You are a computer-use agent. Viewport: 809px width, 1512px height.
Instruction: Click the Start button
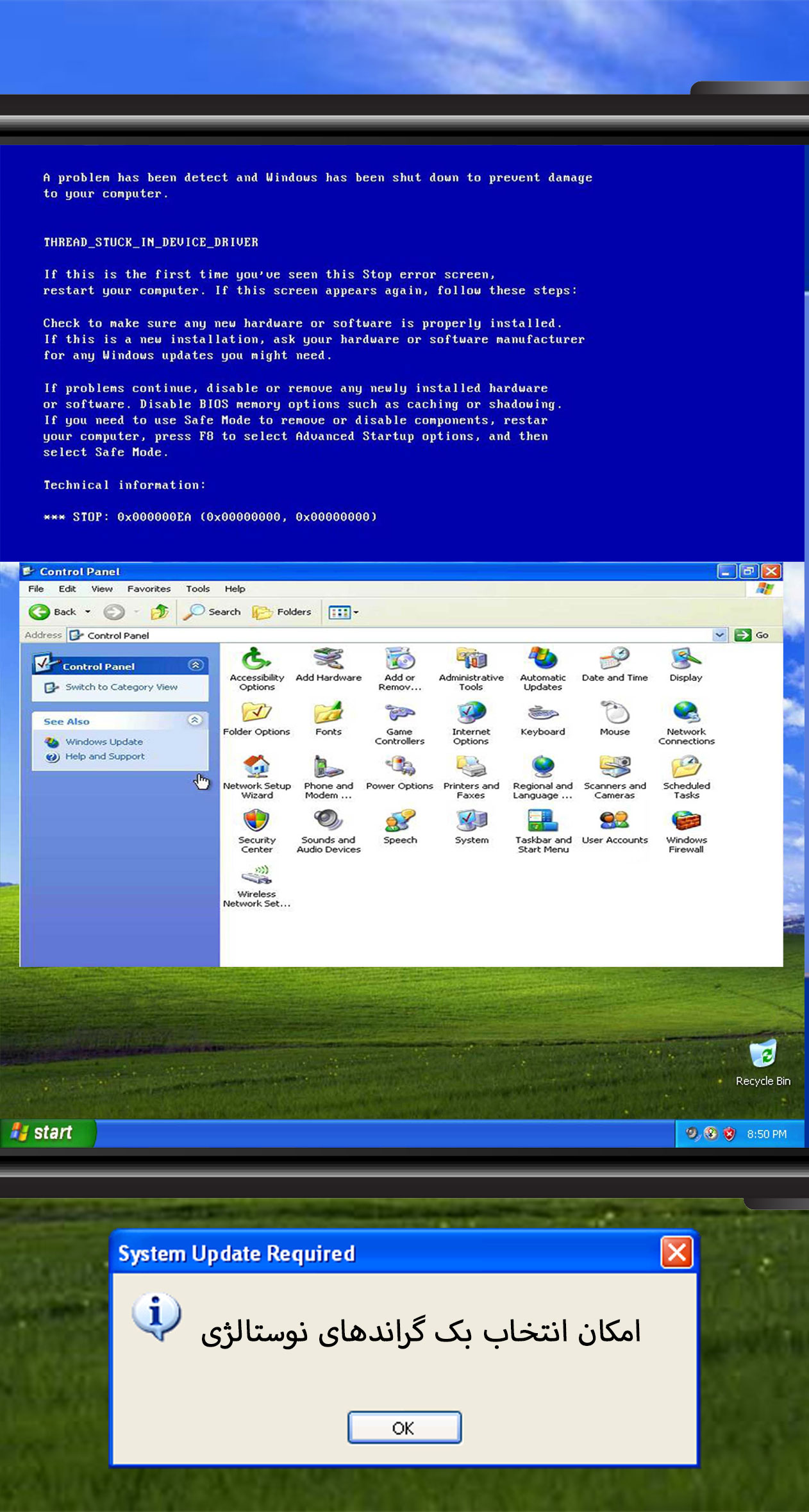(x=48, y=1133)
